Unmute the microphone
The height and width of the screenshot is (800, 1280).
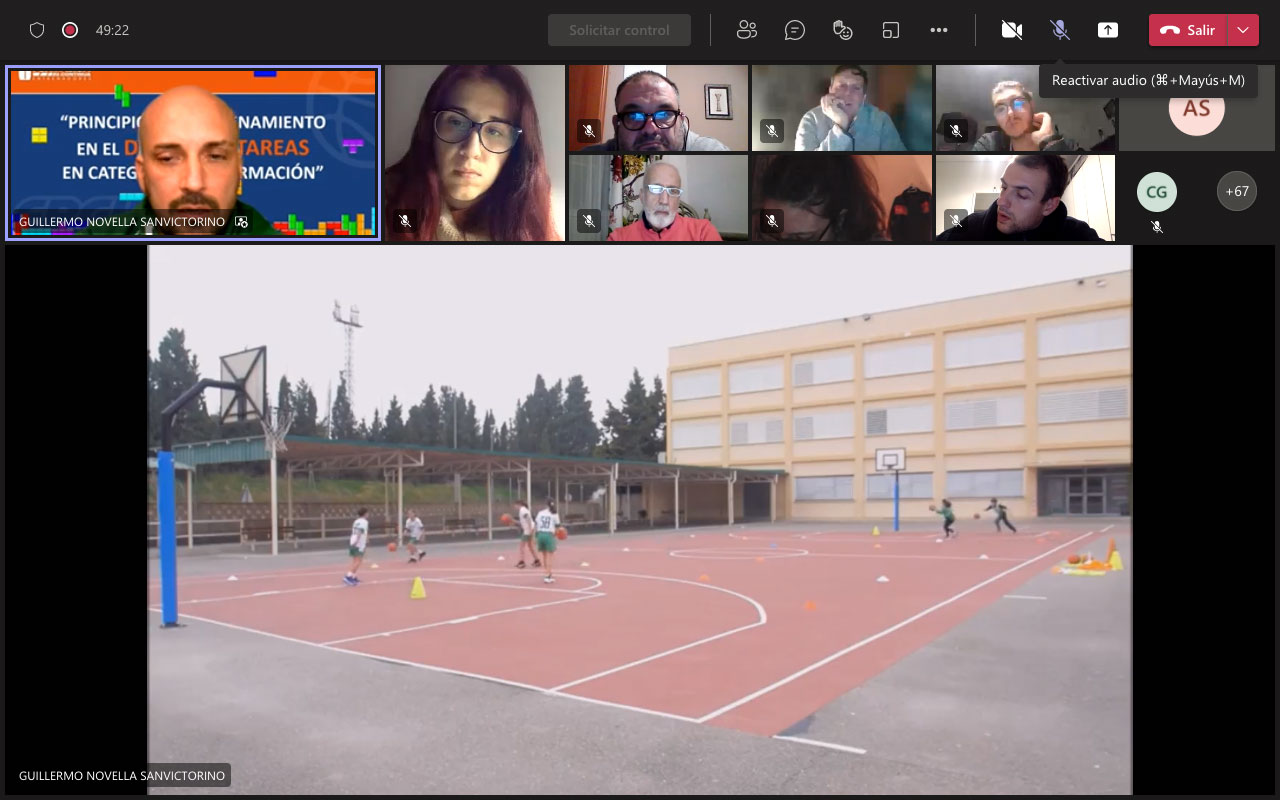(1060, 30)
